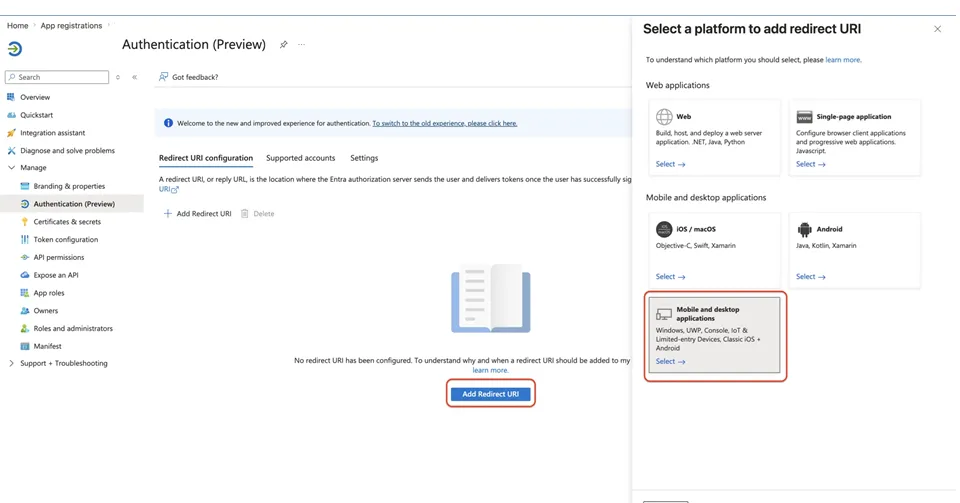Click link to switch to old experience
Image resolution: width=960 pixels, height=503 pixels.
444,123
